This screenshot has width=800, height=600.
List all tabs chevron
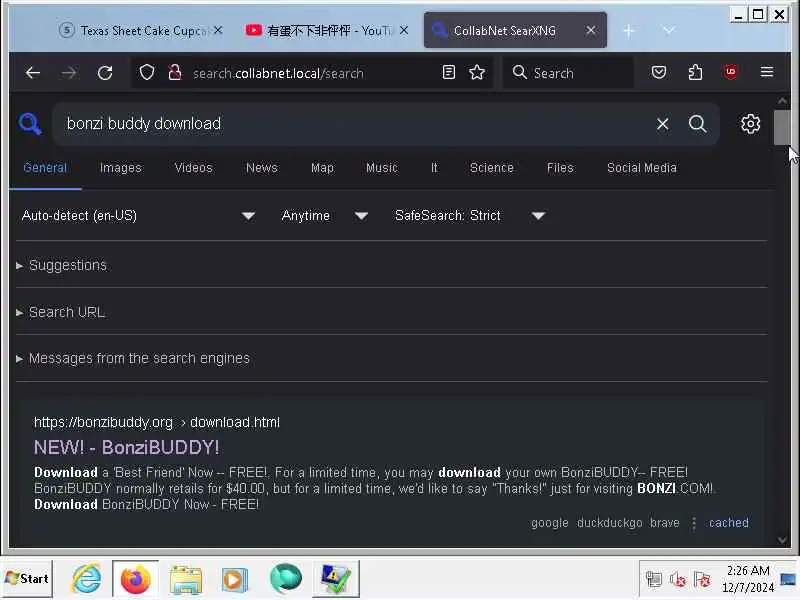(x=669, y=31)
